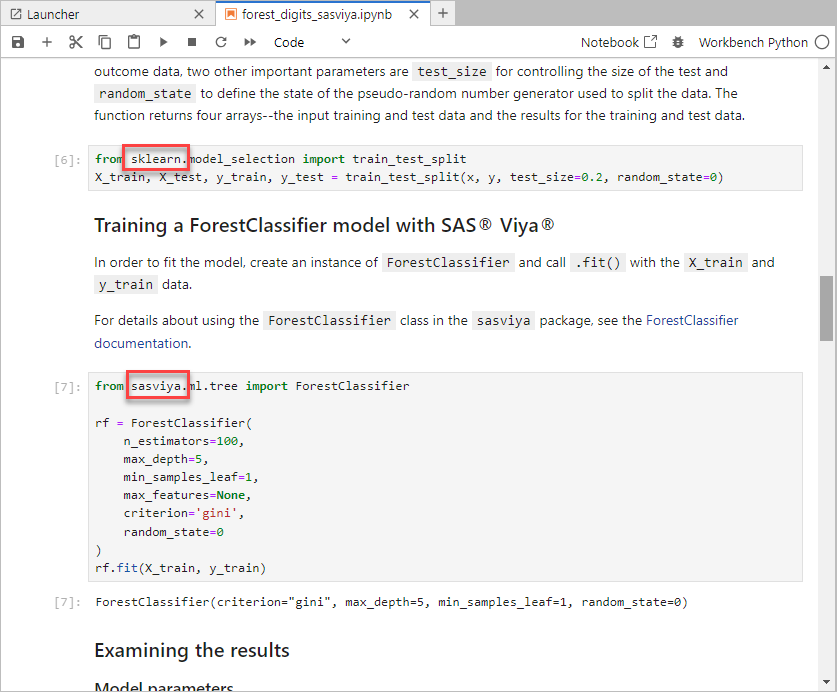This screenshot has height=692, width=837.
Task: Close the Launcher tab
Action: [198, 14]
